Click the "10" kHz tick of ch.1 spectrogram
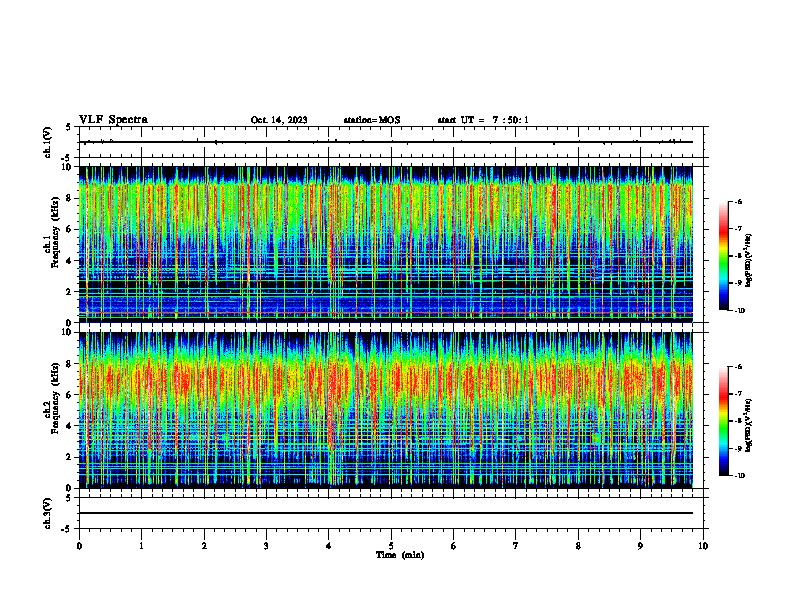This screenshot has width=792, height=612. coord(68,167)
